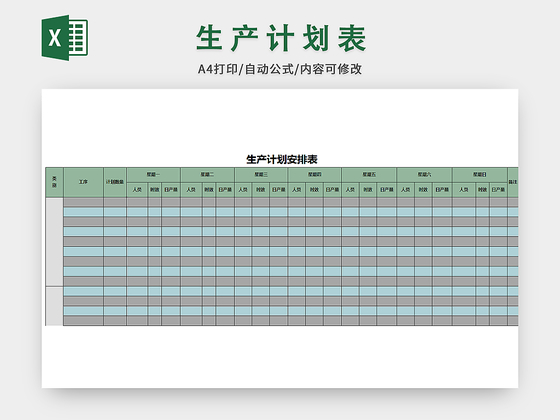
Task: Select the 星期六 header cell
Action: coord(424,175)
